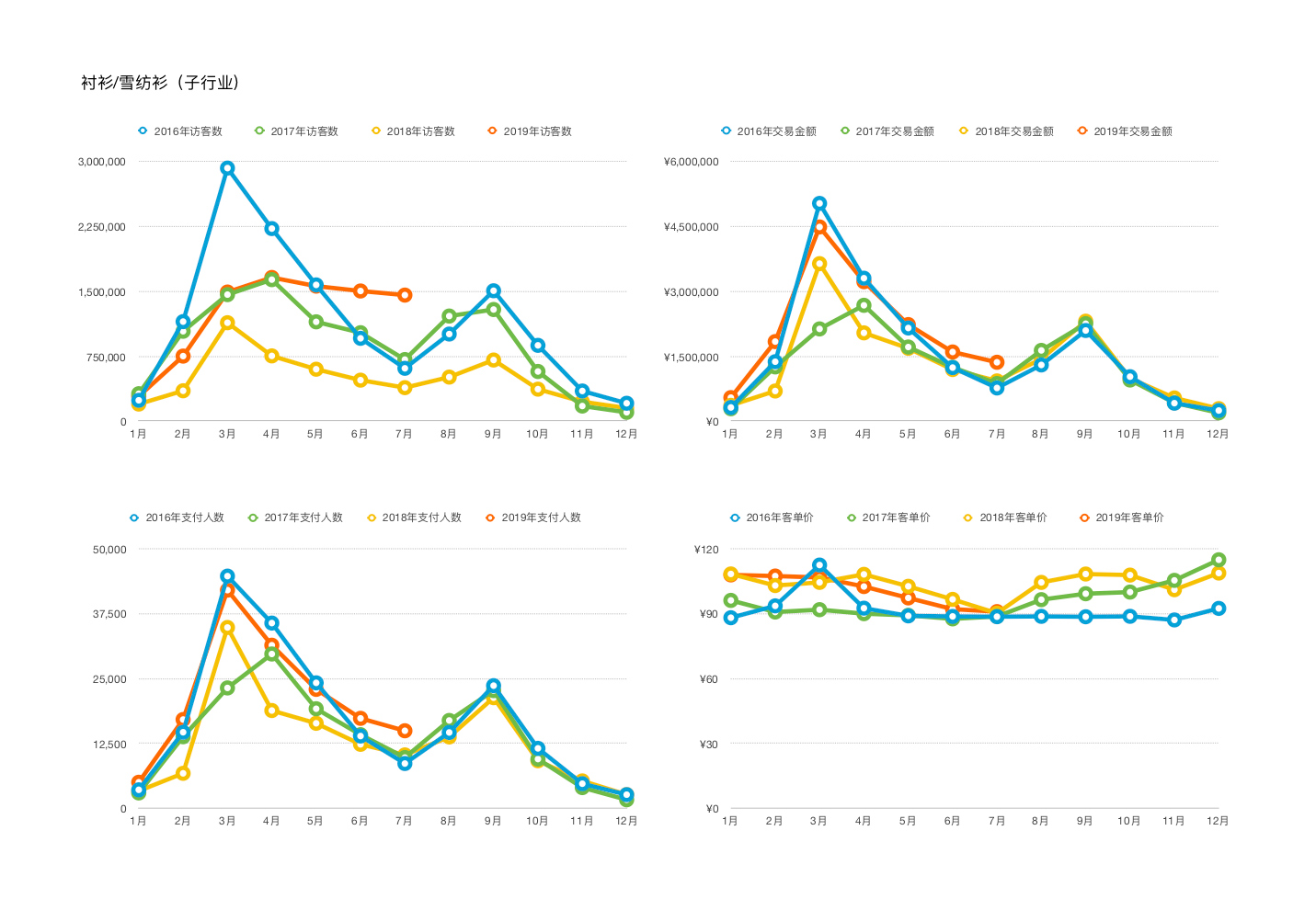Select the 2018年访客数 legend label text
This screenshot has height=910, width=1316.
click(420, 131)
